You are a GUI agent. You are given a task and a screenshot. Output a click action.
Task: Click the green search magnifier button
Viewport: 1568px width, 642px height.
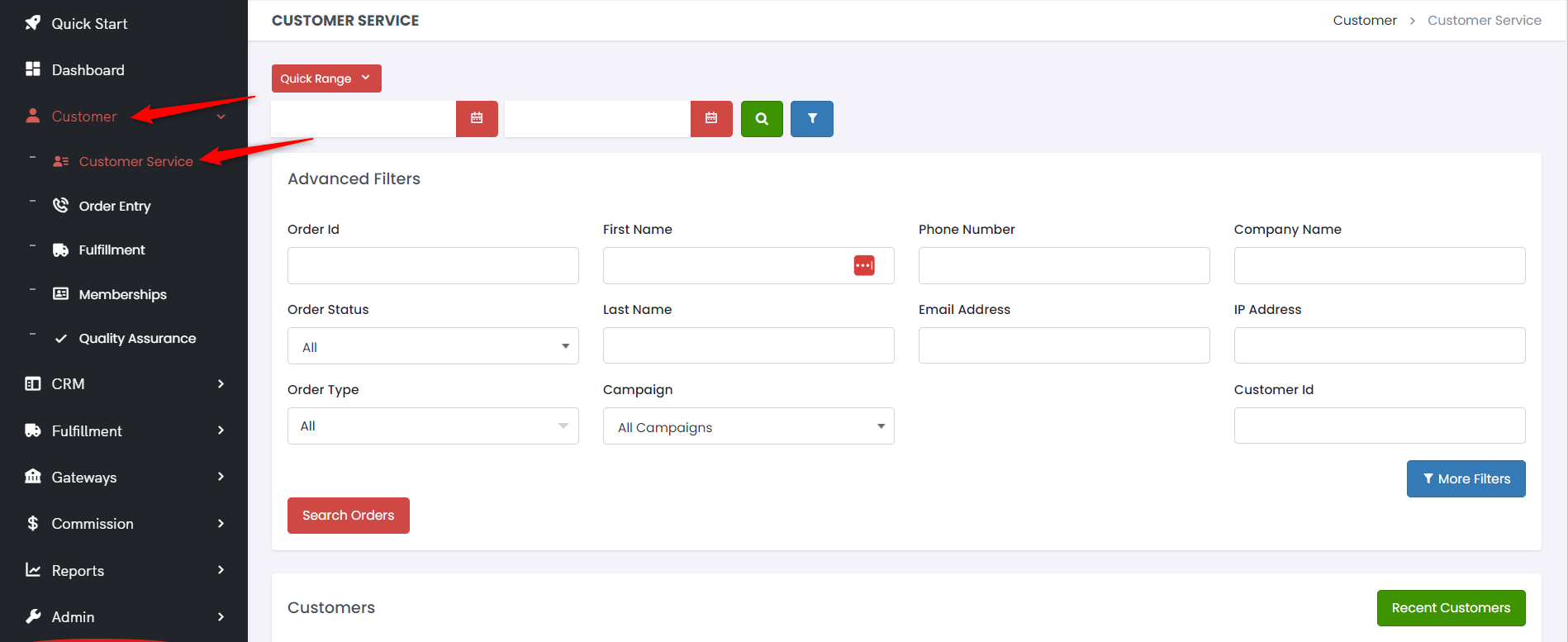[762, 118]
